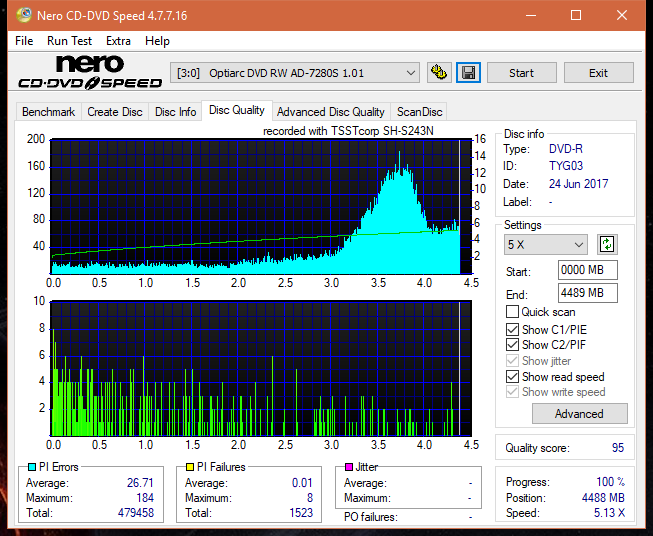Enable the Quick scan checkbox
Screen dimensions: 653x536
pos(512,312)
